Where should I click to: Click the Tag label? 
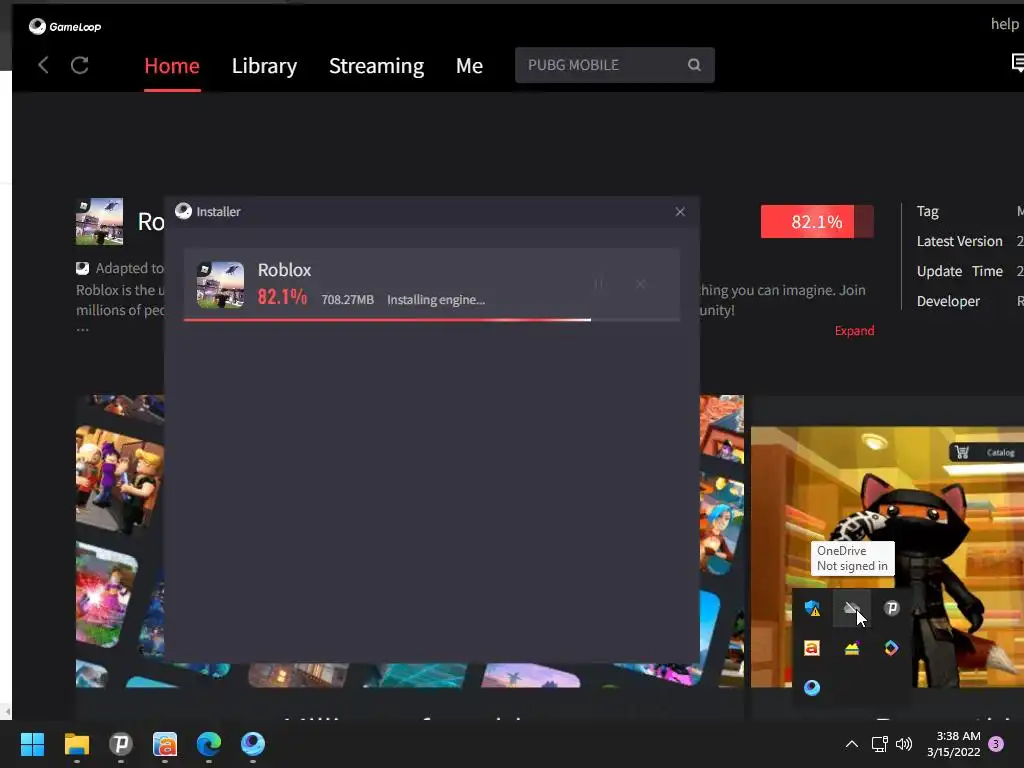[927, 212]
